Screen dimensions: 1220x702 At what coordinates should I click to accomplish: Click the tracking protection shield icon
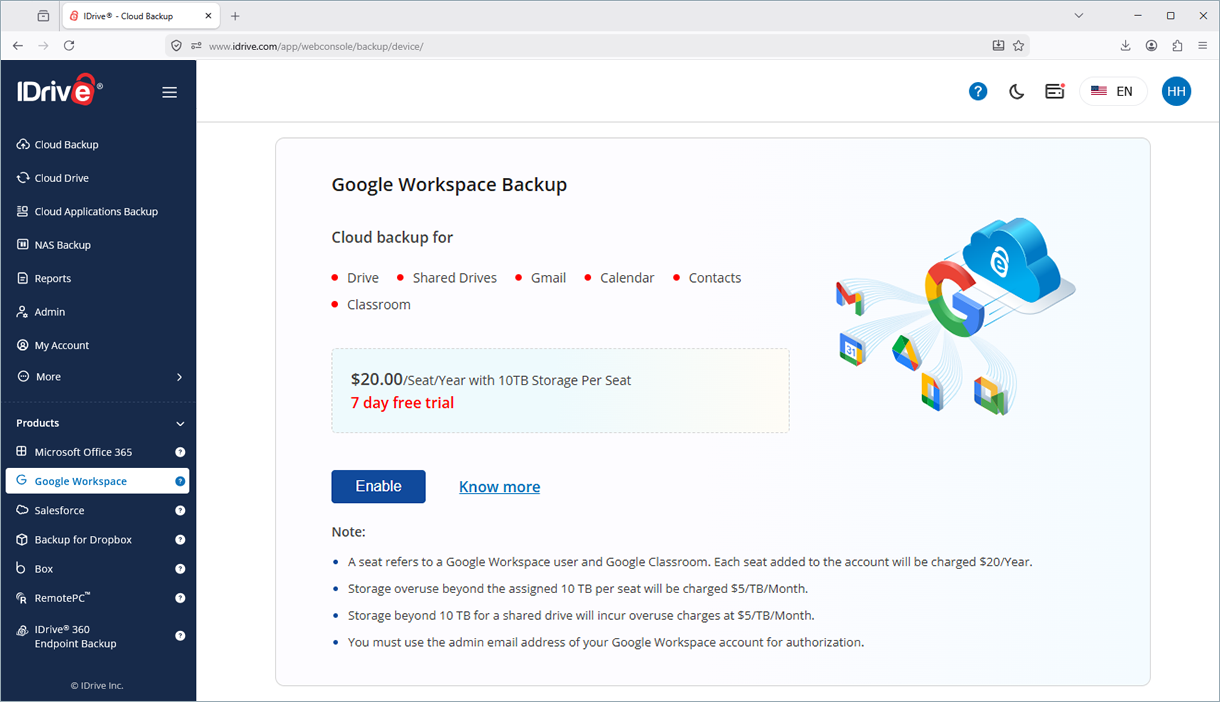[x=176, y=46]
